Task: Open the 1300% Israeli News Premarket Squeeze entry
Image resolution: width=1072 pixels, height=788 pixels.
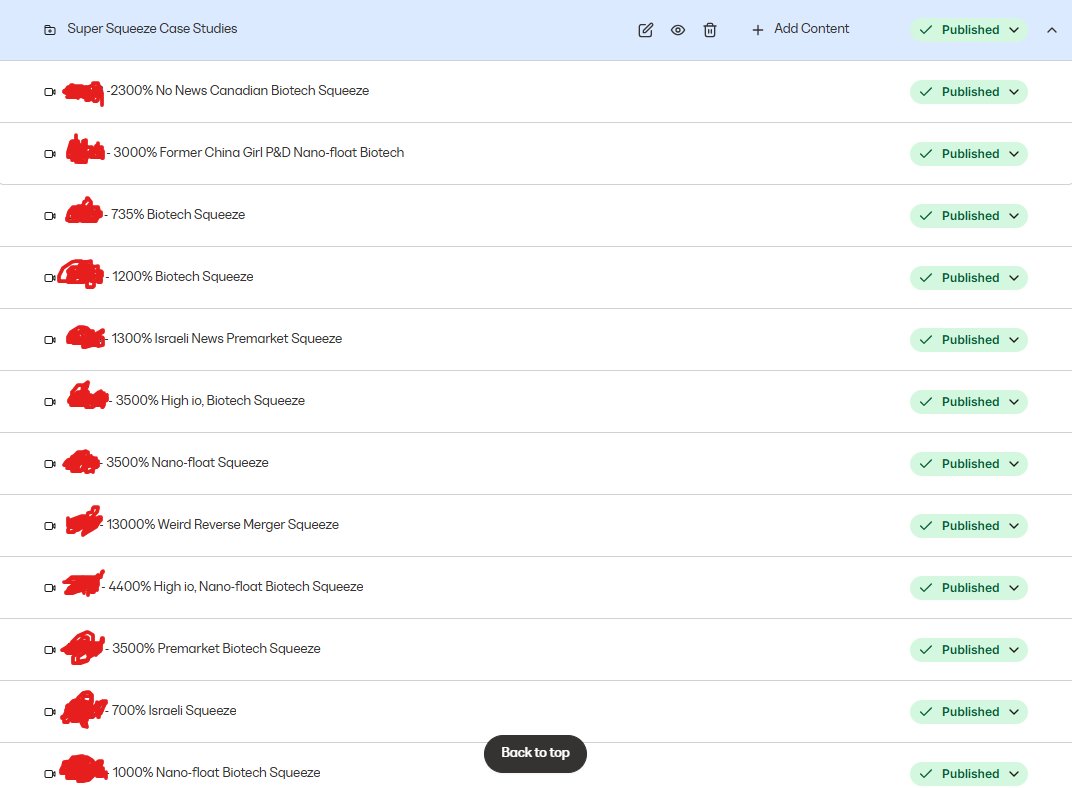Action: tap(227, 339)
